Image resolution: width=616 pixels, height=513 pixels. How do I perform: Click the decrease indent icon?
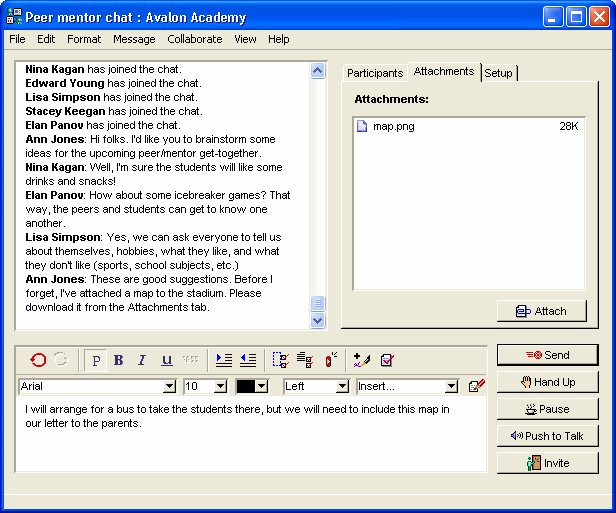248,360
